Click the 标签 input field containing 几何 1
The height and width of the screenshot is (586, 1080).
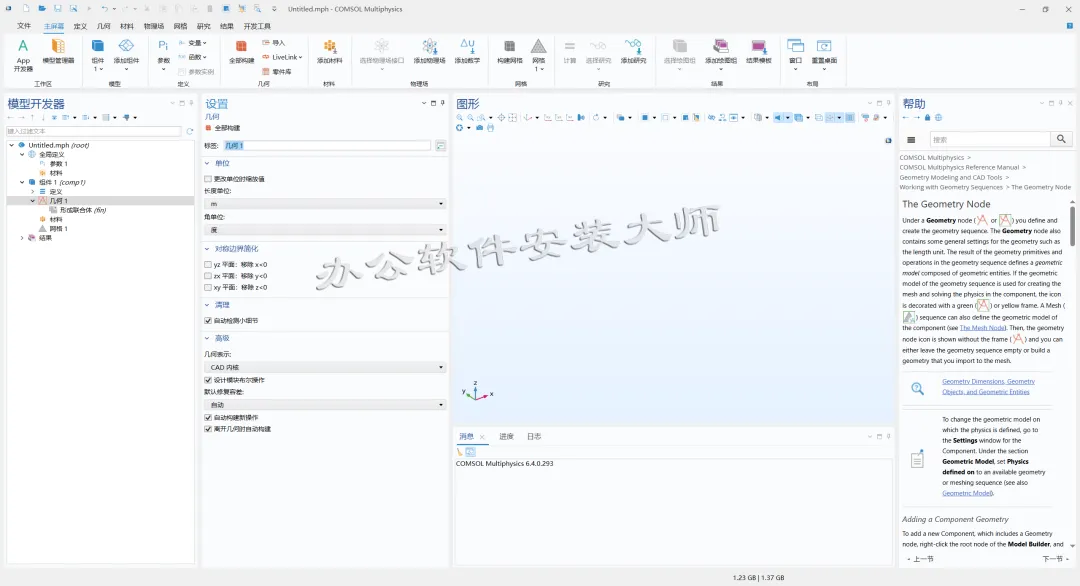click(327, 146)
